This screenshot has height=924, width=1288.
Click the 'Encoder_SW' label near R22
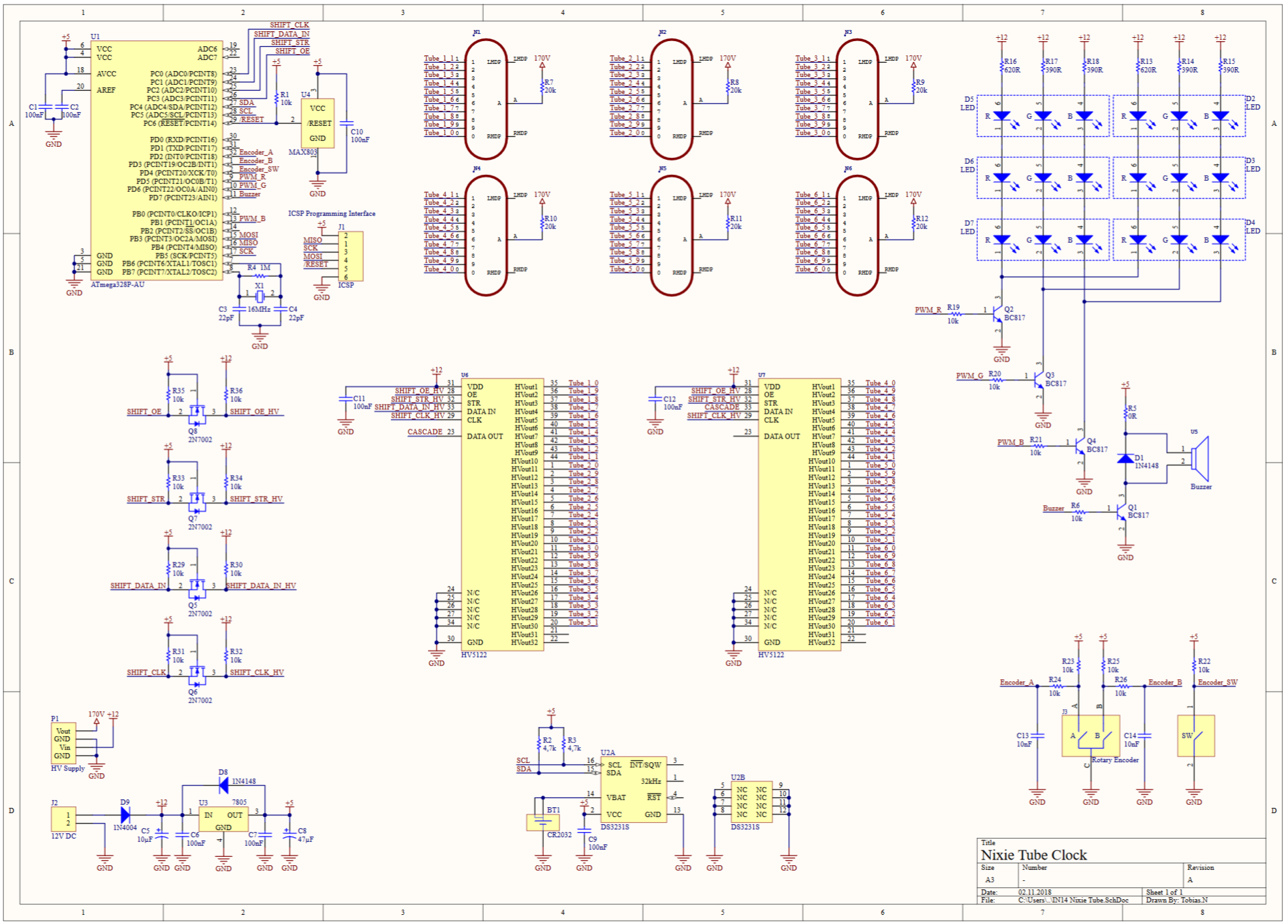tap(1217, 683)
